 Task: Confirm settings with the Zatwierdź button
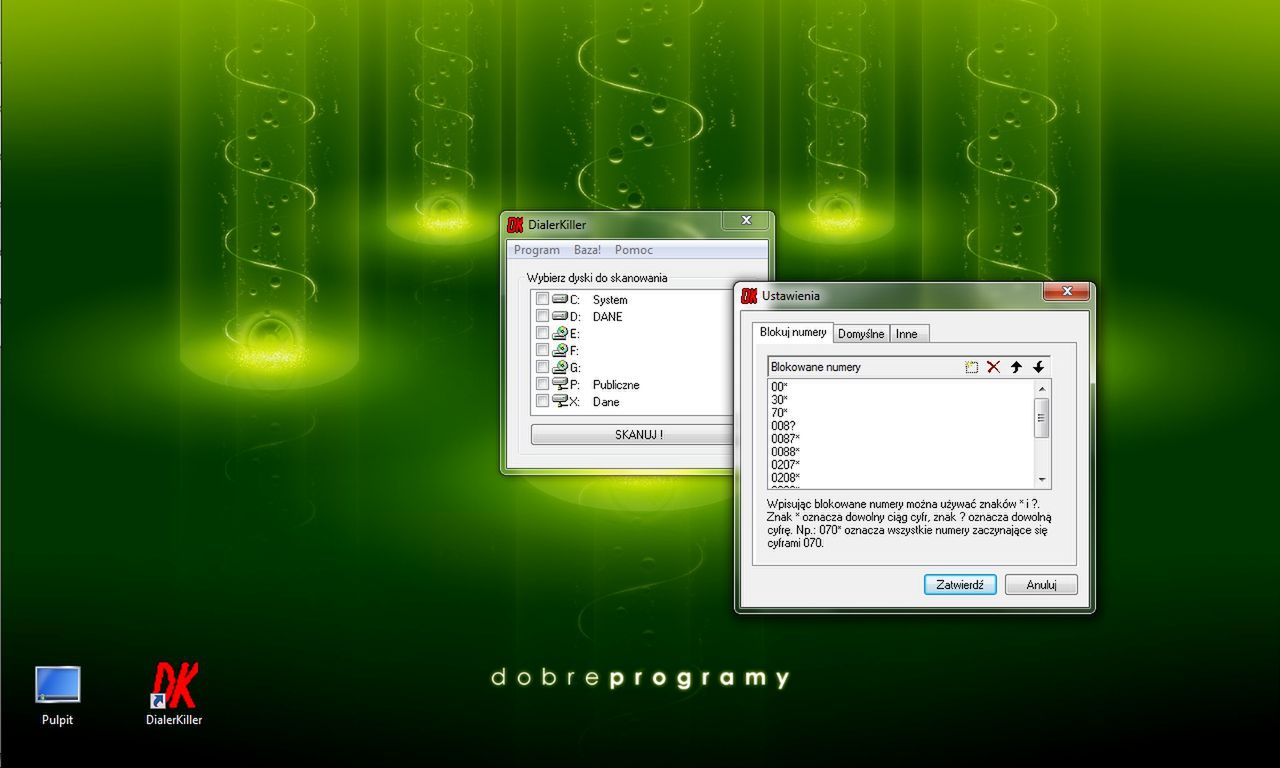[x=960, y=585]
